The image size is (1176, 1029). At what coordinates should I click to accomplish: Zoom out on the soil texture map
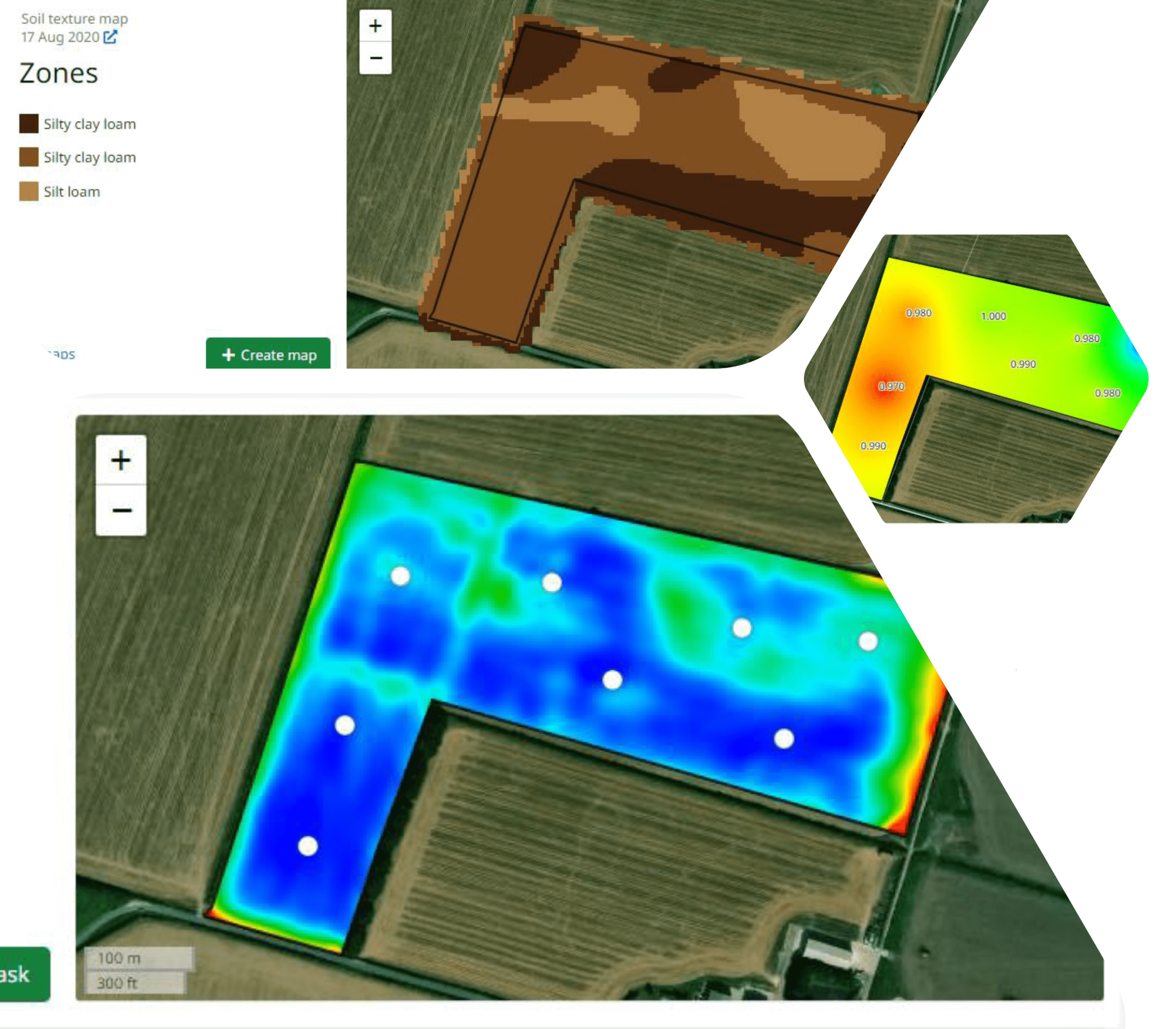375,58
